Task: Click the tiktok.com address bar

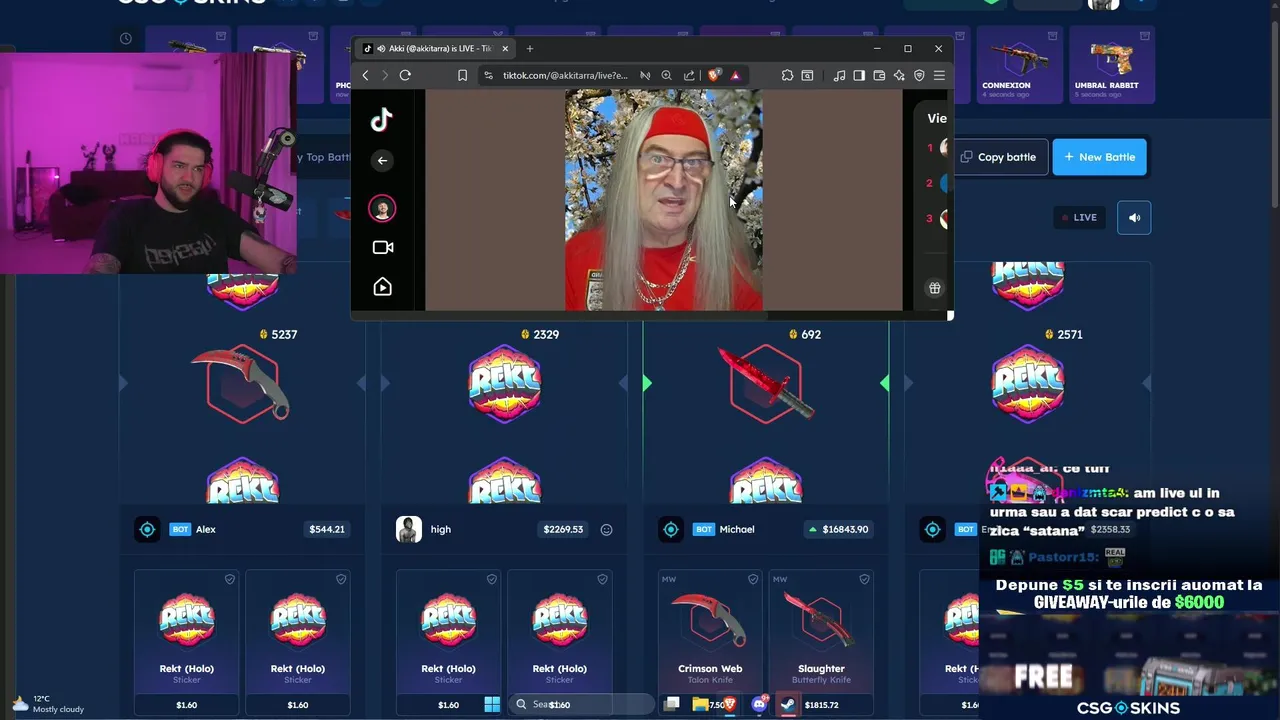Action: tap(565, 75)
